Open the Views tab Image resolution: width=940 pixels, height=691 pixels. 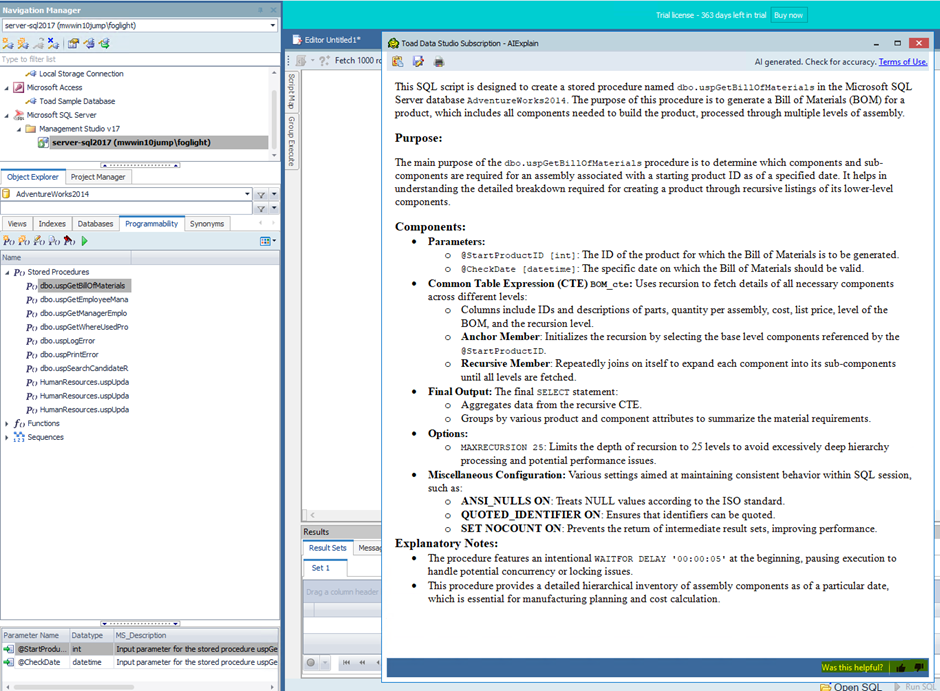click(17, 224)
